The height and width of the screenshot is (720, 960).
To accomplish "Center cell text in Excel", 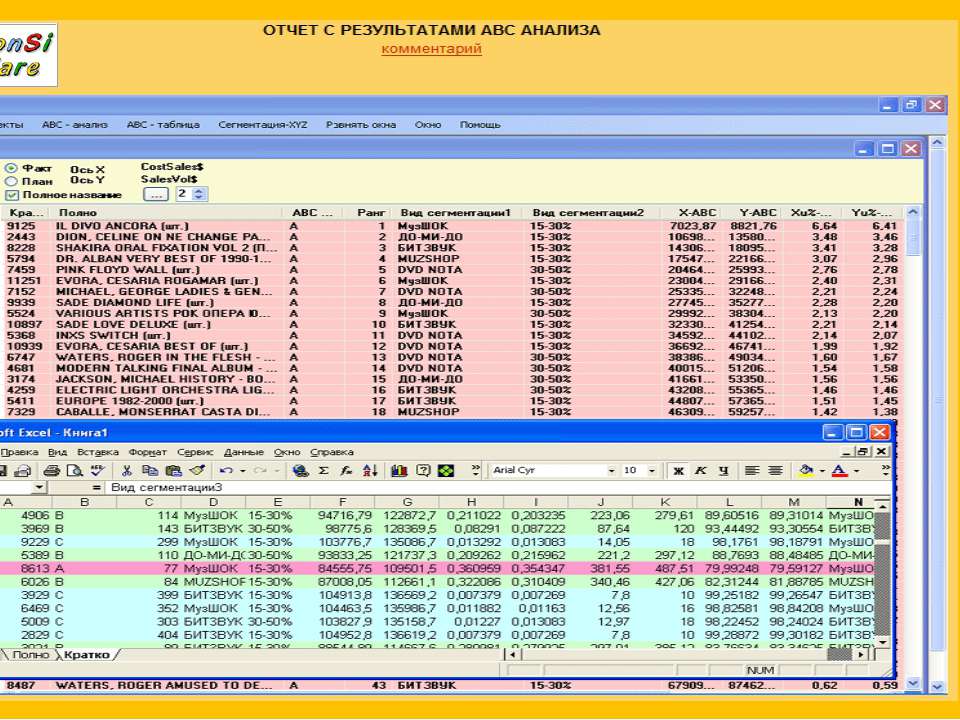I will 775,470.
